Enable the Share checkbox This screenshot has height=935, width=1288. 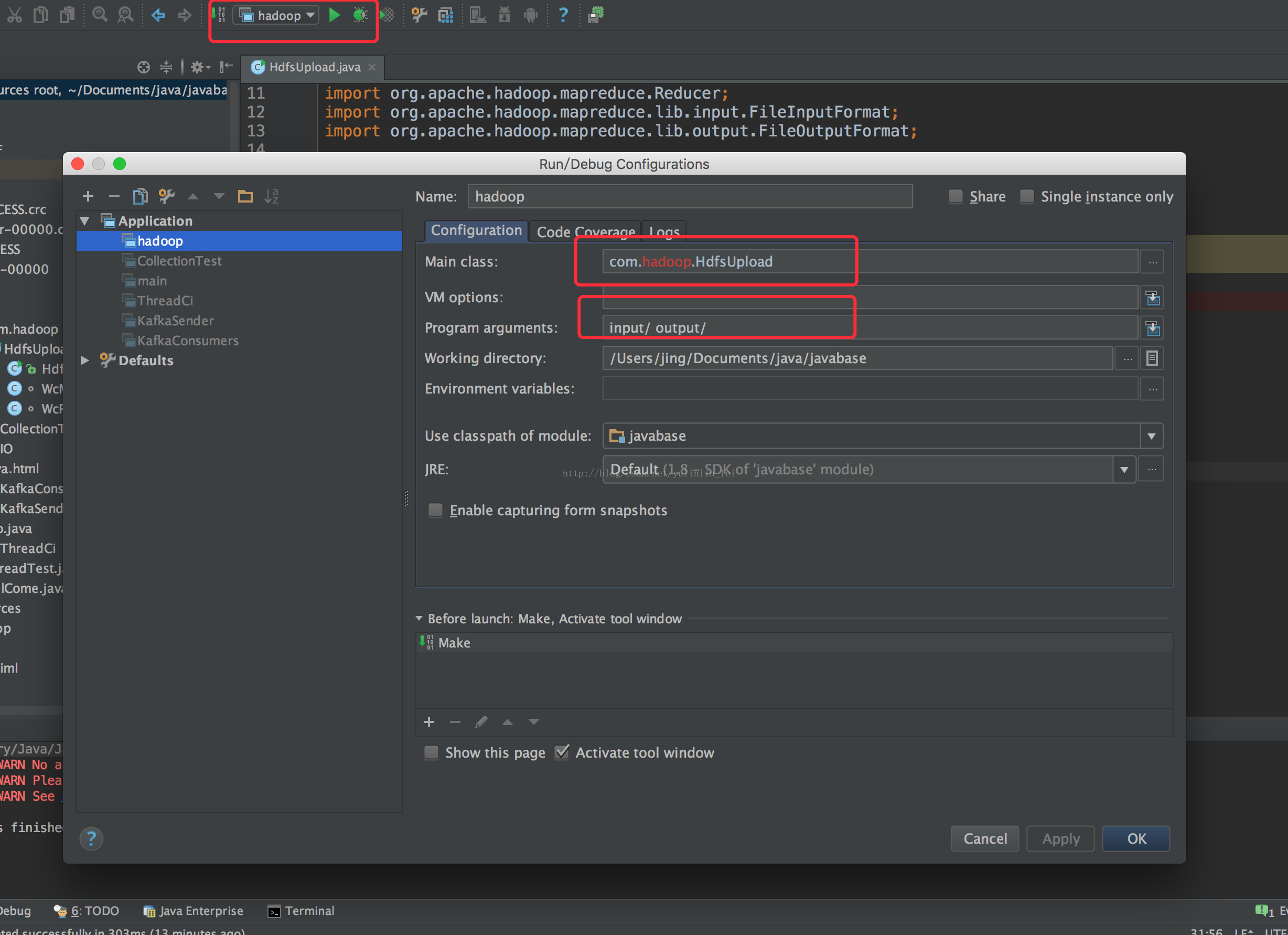pos(956,197)
